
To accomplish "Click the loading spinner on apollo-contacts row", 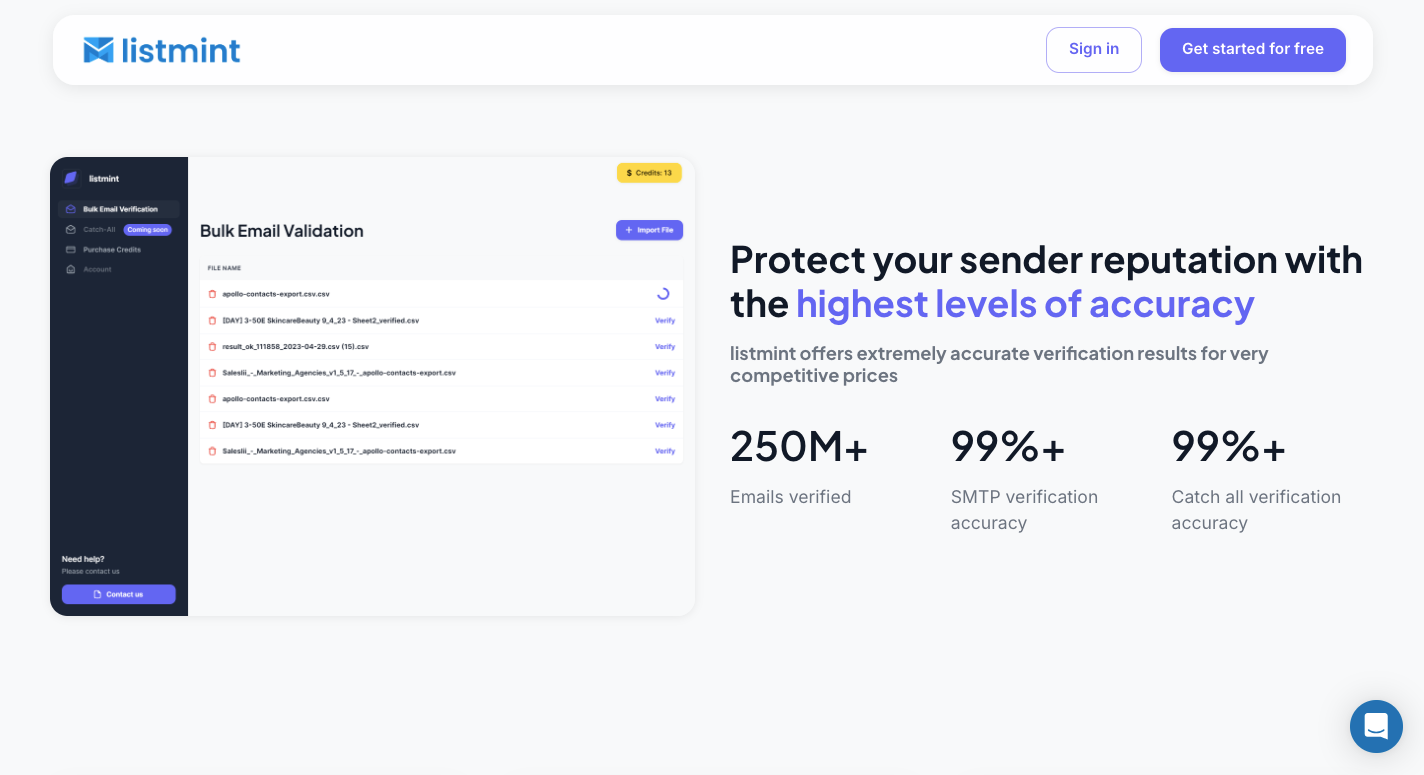I will (663, 294).
